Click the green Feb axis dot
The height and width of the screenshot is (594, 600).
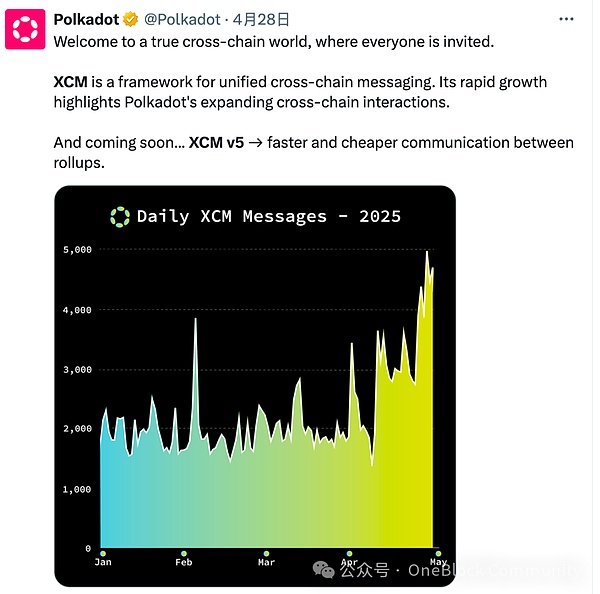(184, 553)
